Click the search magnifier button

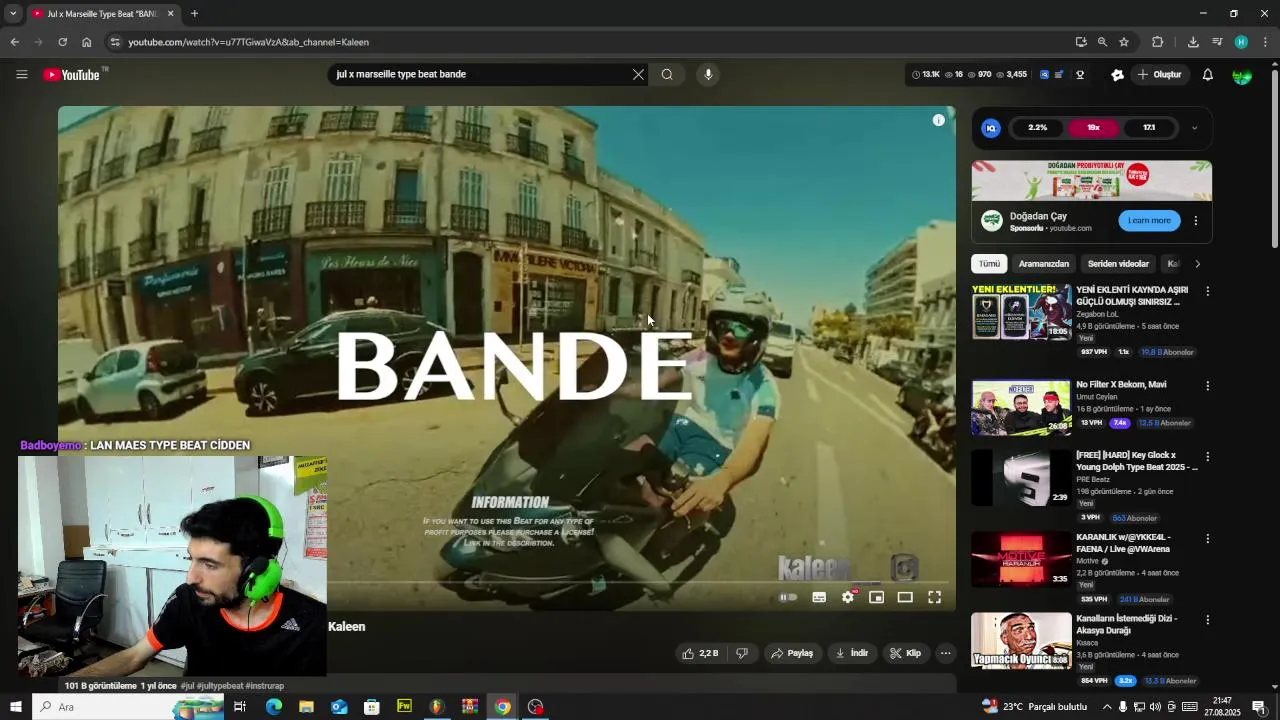point(667,74)
